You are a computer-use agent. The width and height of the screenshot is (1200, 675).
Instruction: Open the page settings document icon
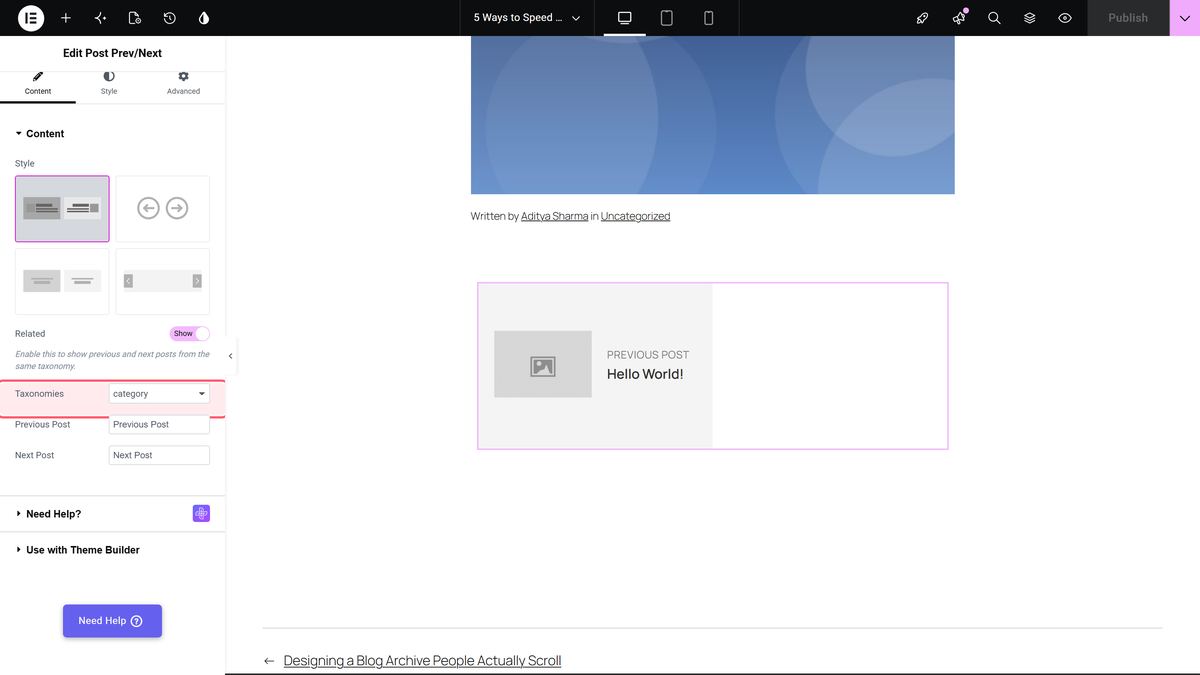point(135,18)
